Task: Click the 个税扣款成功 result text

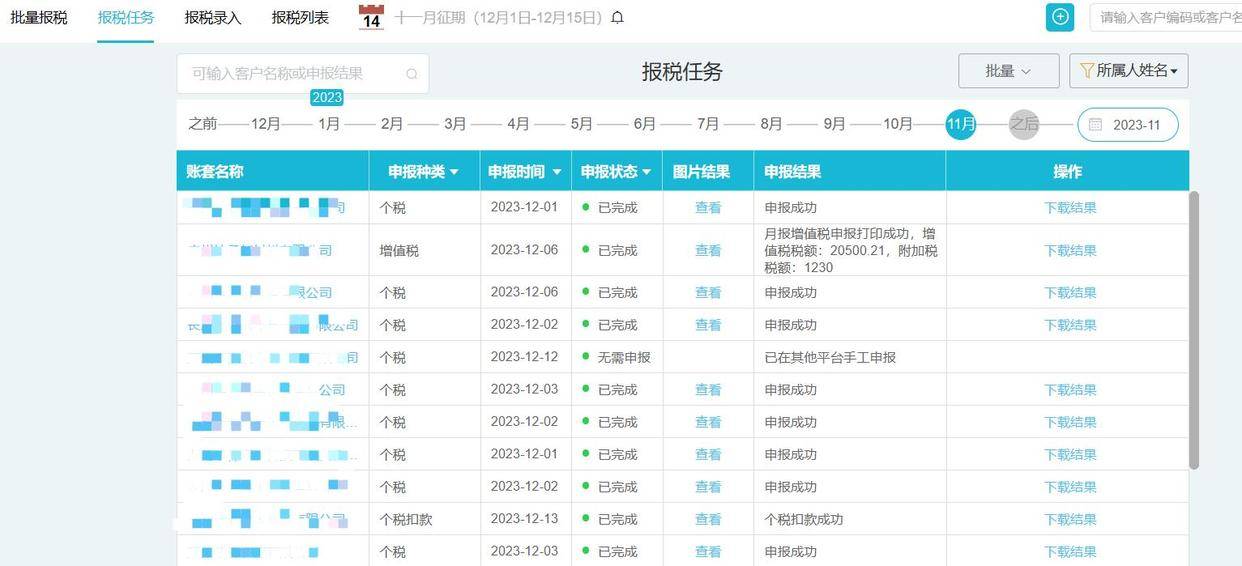Action: pyautogui.click(x=804, y=519)
